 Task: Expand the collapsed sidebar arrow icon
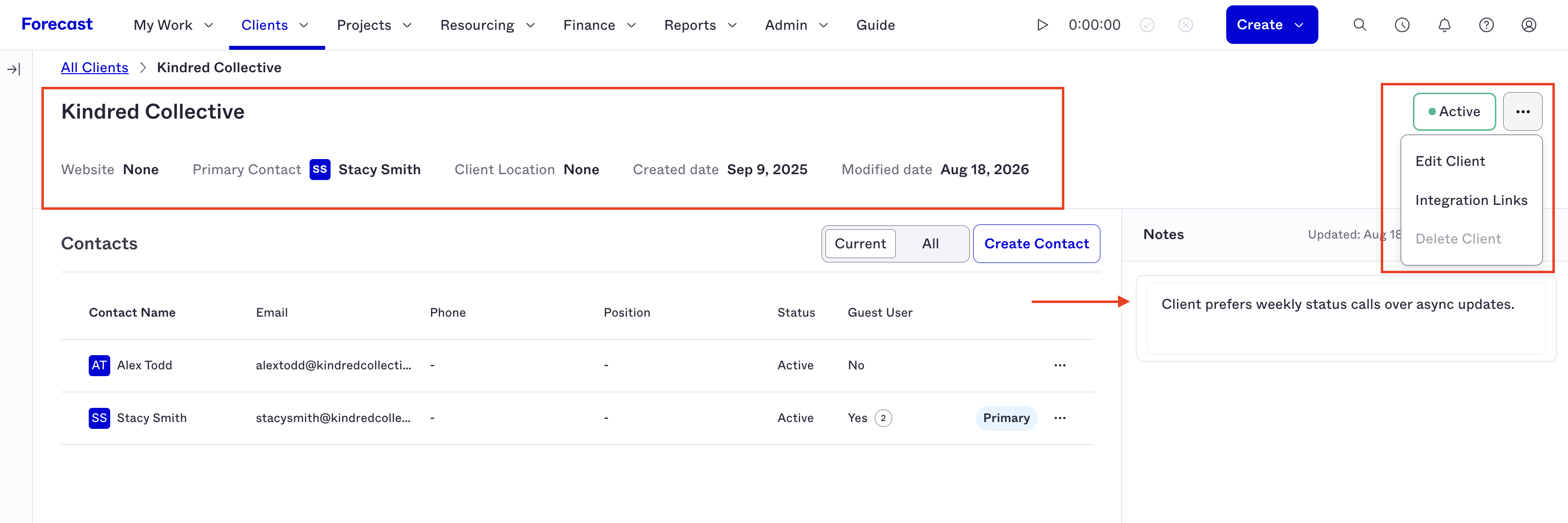click(14, 69)
